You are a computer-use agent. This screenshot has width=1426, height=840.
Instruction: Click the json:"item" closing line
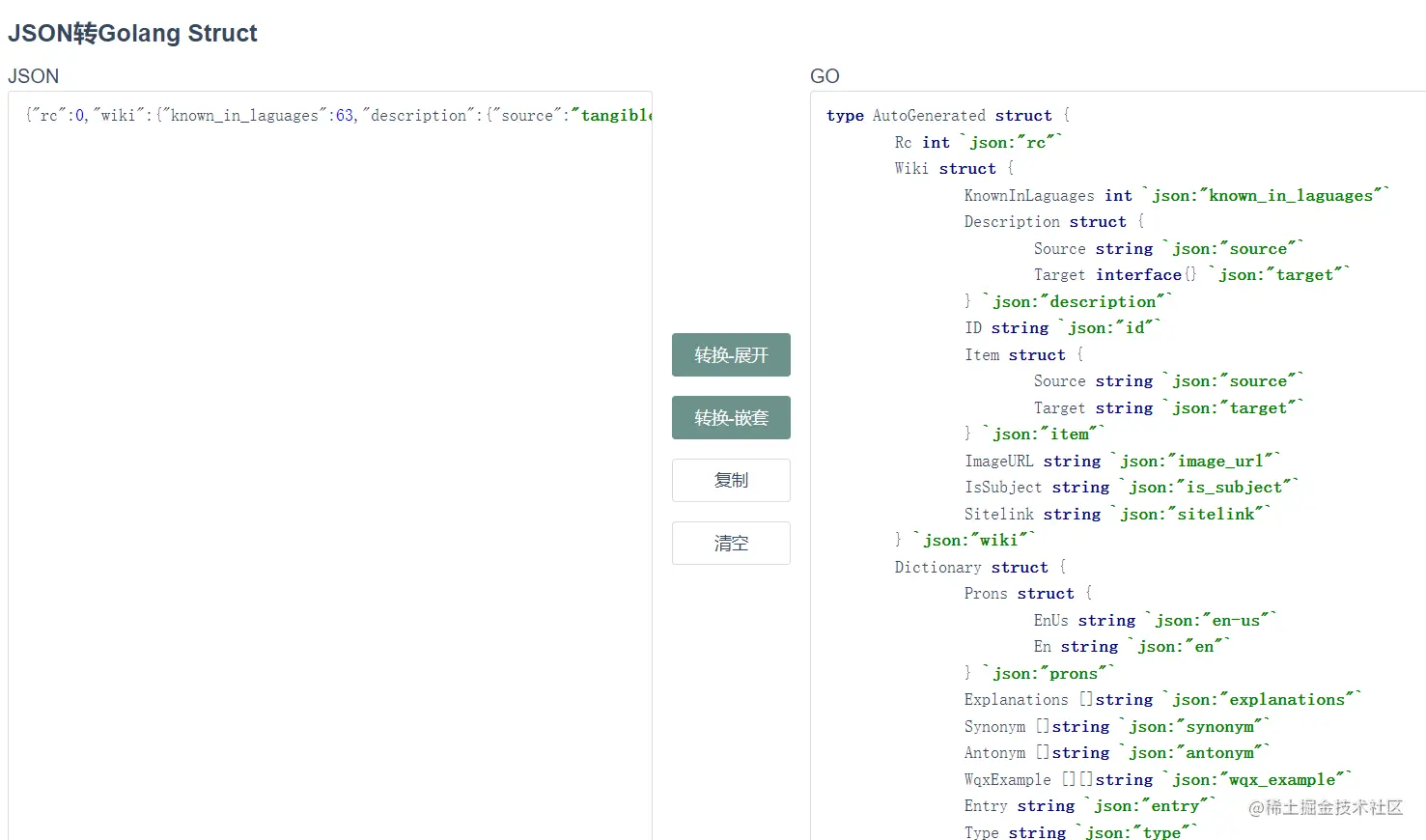tap(1034, 434)
